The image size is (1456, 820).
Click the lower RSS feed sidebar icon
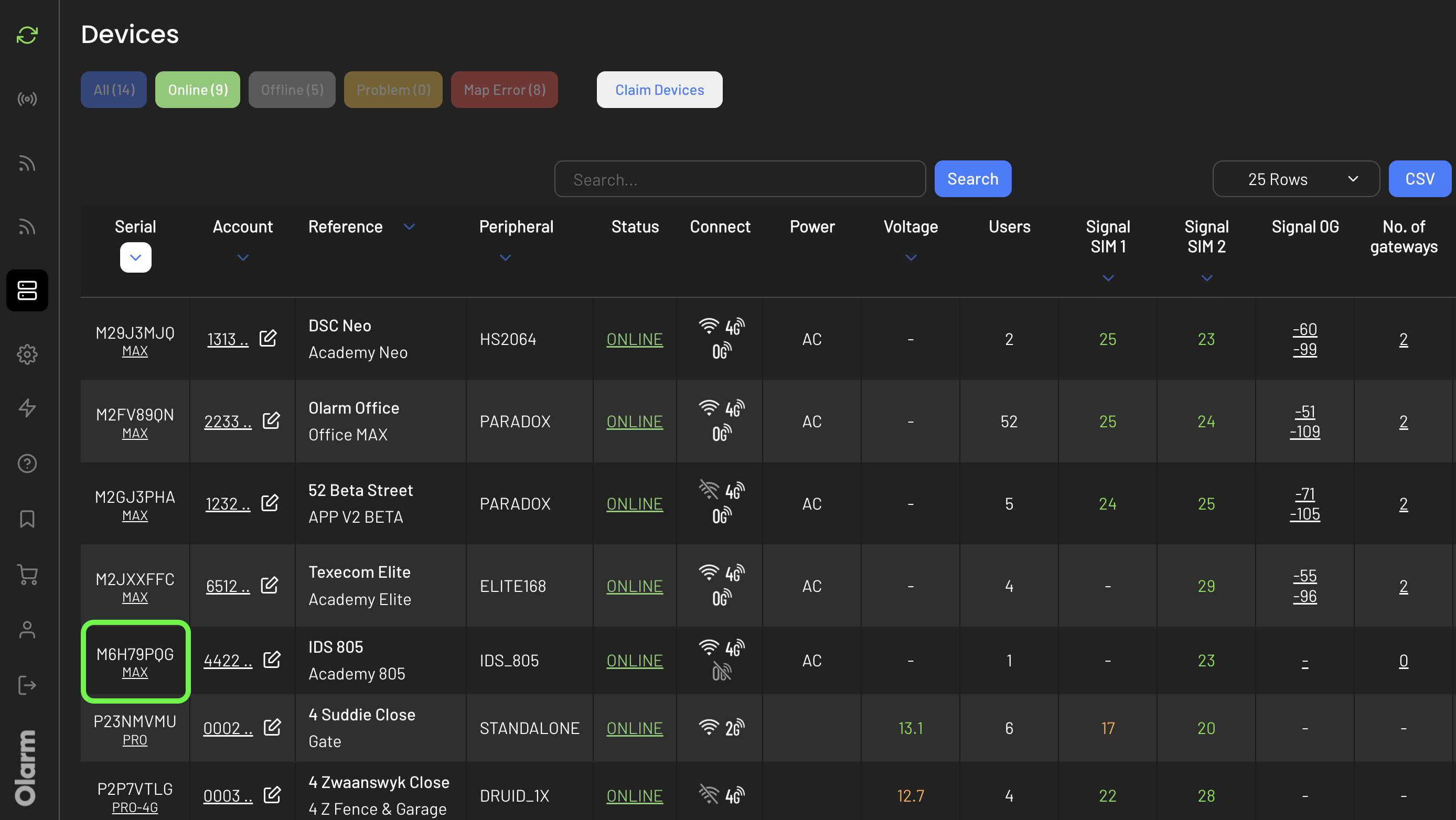pyautogui.click(x=27, y=226)
